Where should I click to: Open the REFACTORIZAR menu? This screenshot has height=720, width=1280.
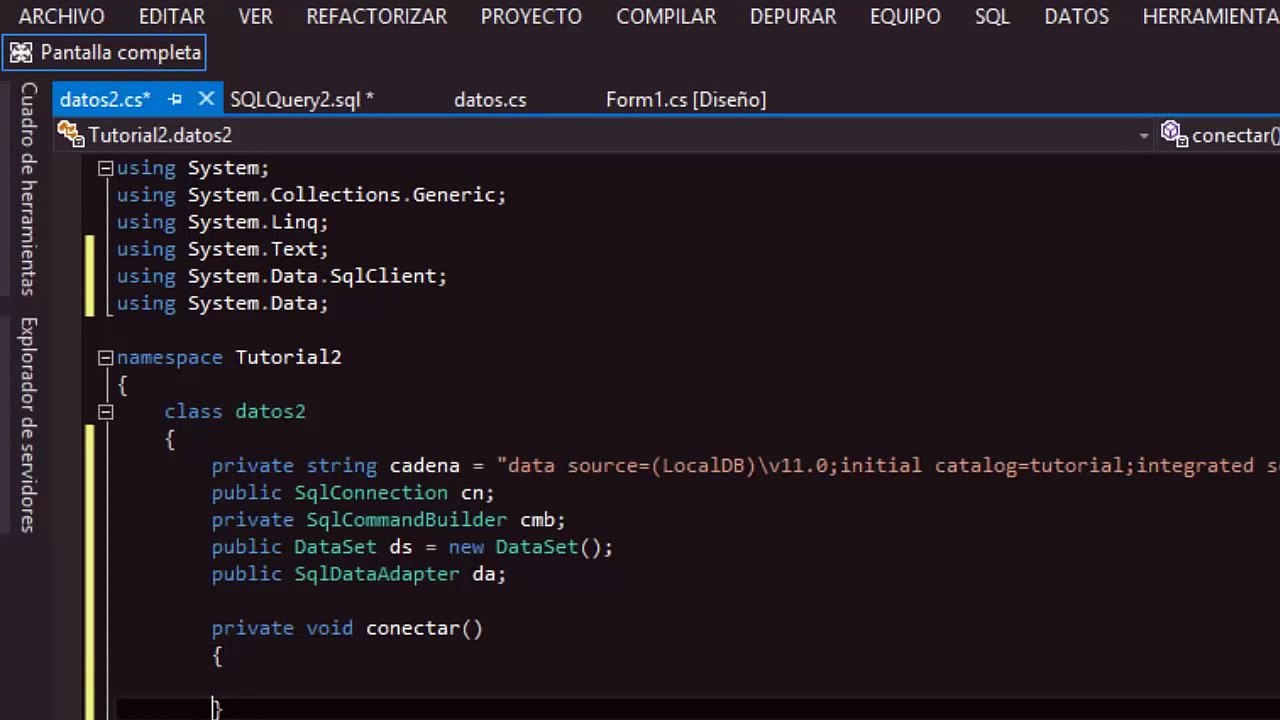pos(376,16)
